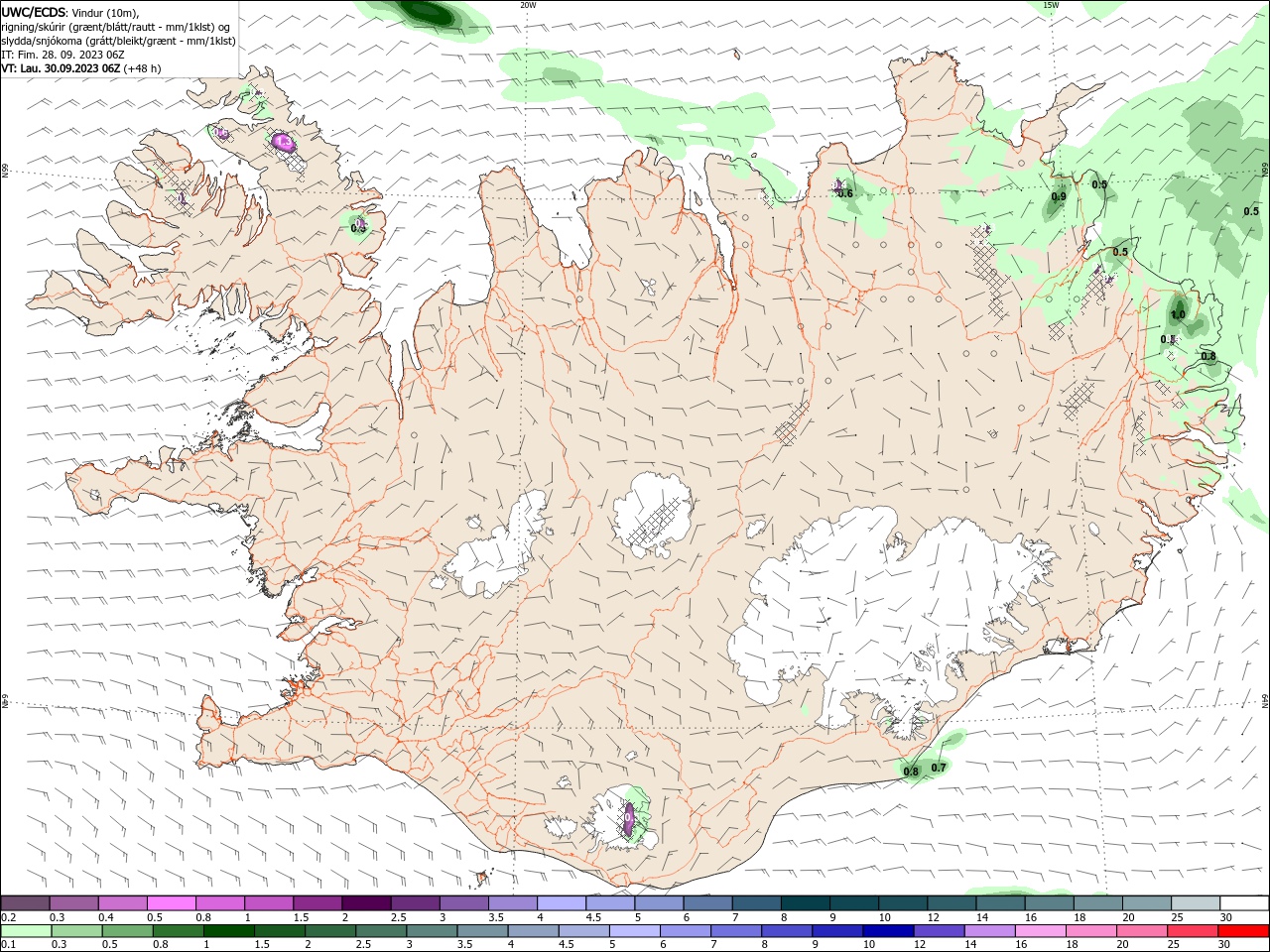Image resolution: width=1270 pixels, height=952 pixels.
Task: Click the 'rigning/skúrir' legend description line
Action: click(116, 27)
